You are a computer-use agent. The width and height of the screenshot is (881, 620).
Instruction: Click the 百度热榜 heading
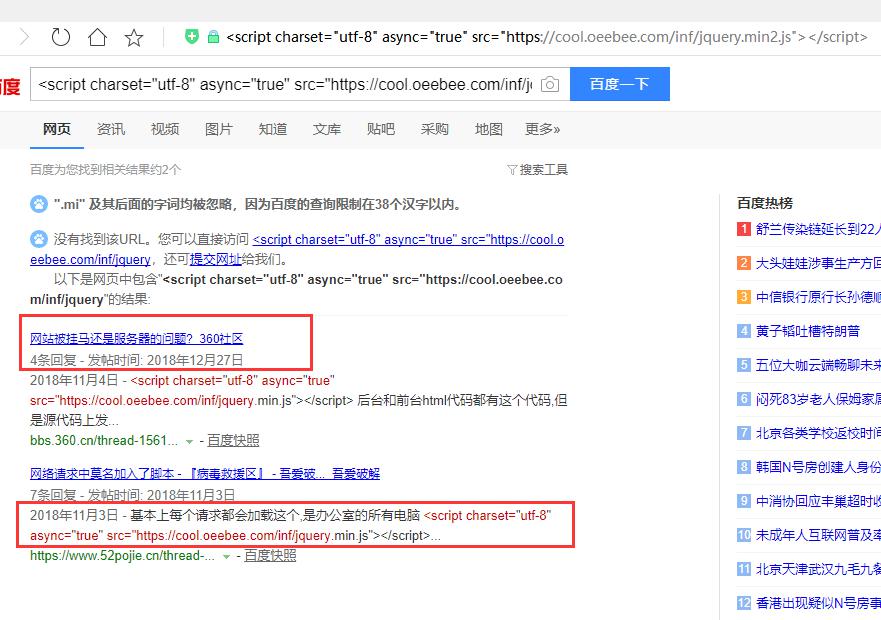pos(765,203)
